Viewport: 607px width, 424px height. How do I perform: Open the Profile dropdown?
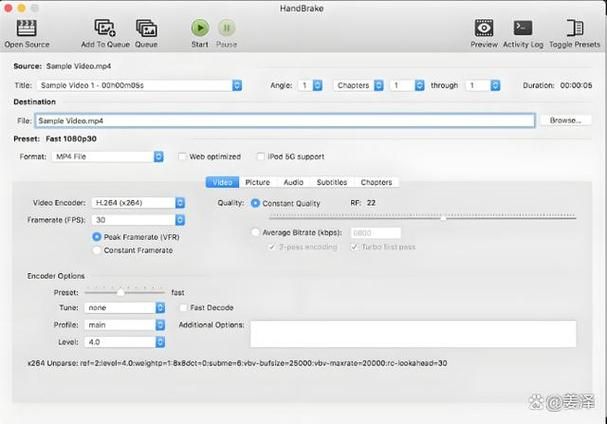[x=125, y=325]
